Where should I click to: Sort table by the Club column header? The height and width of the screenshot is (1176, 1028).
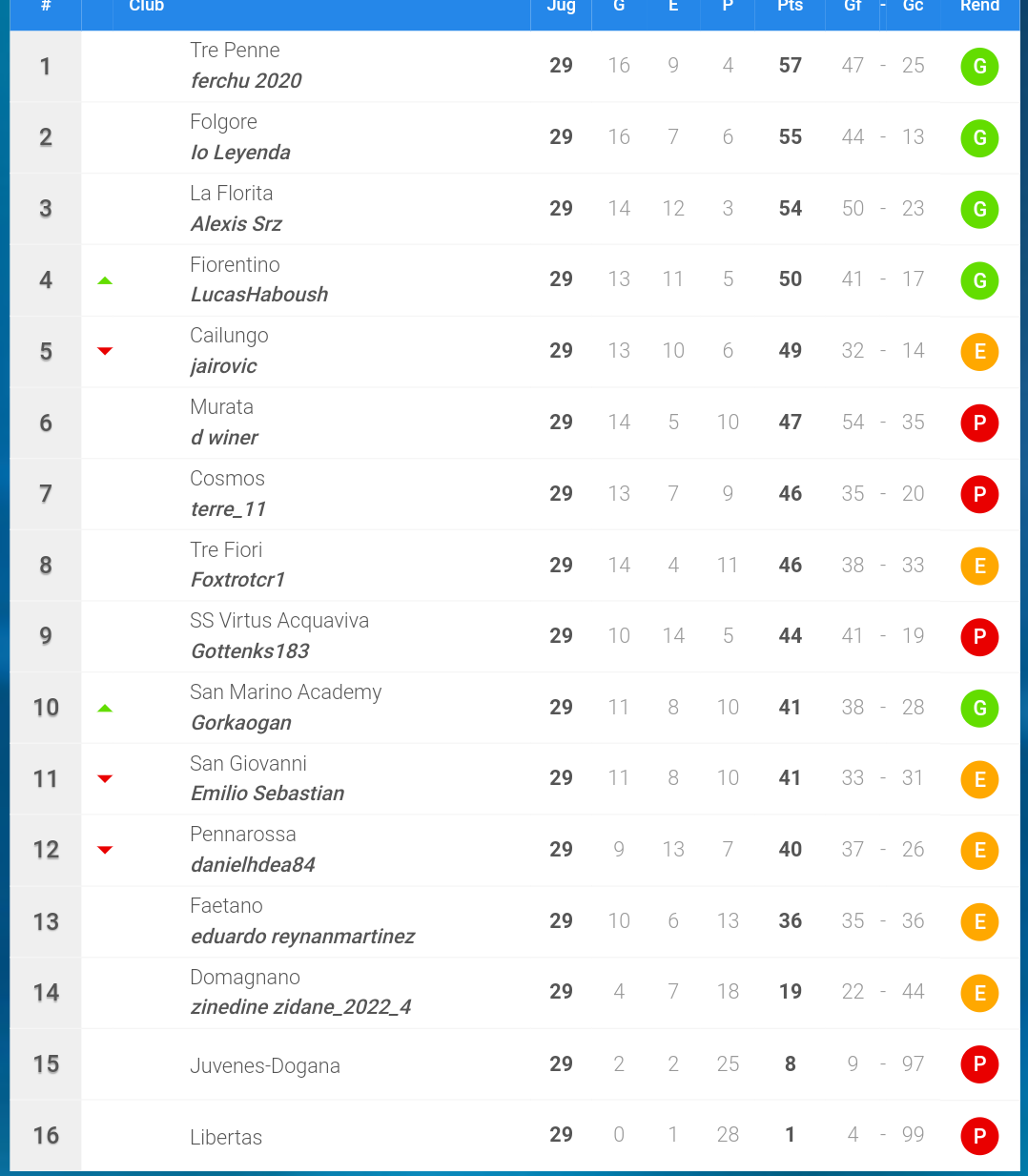146,7
